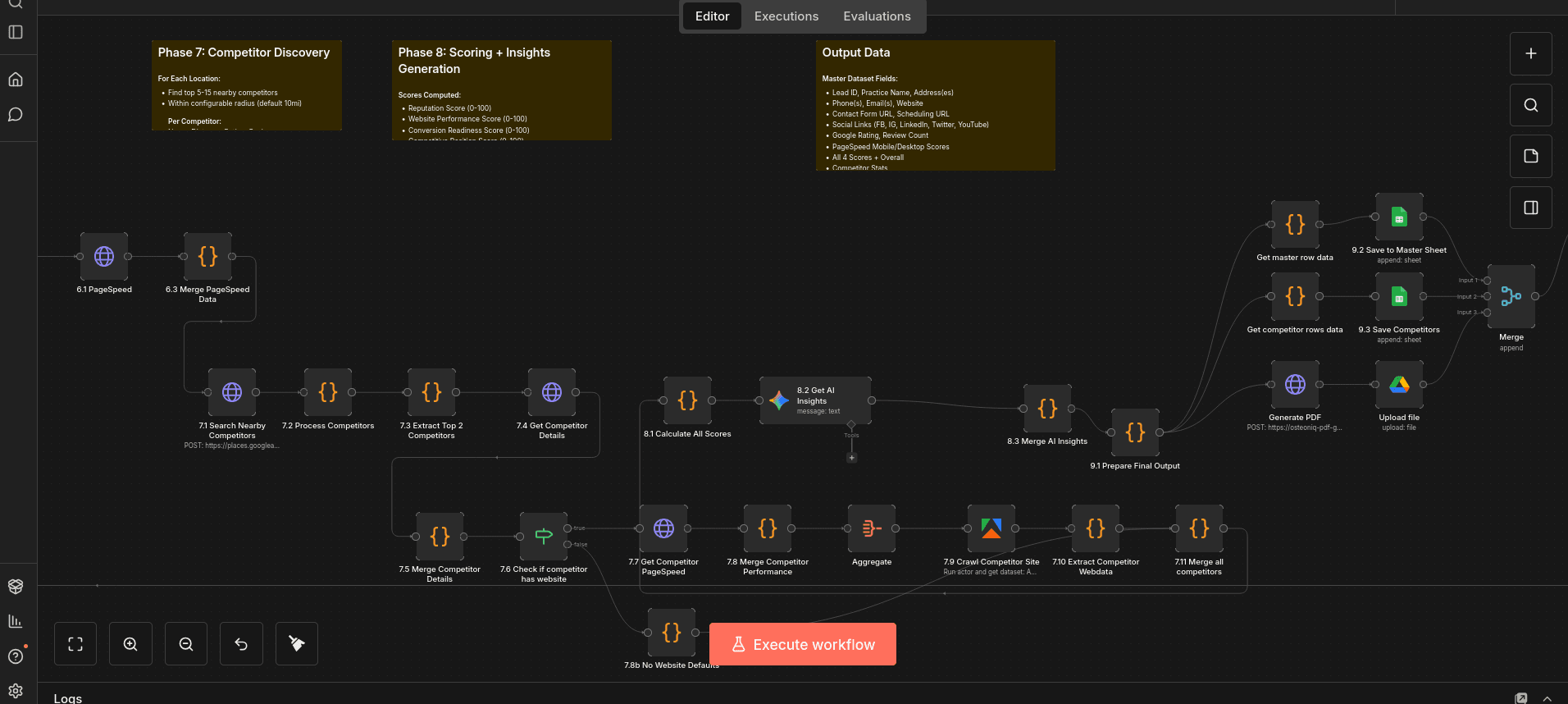Open the 7.2 Process Competitors code node
This screenshot has width=1568, height=704.
(x=328, y=392)
